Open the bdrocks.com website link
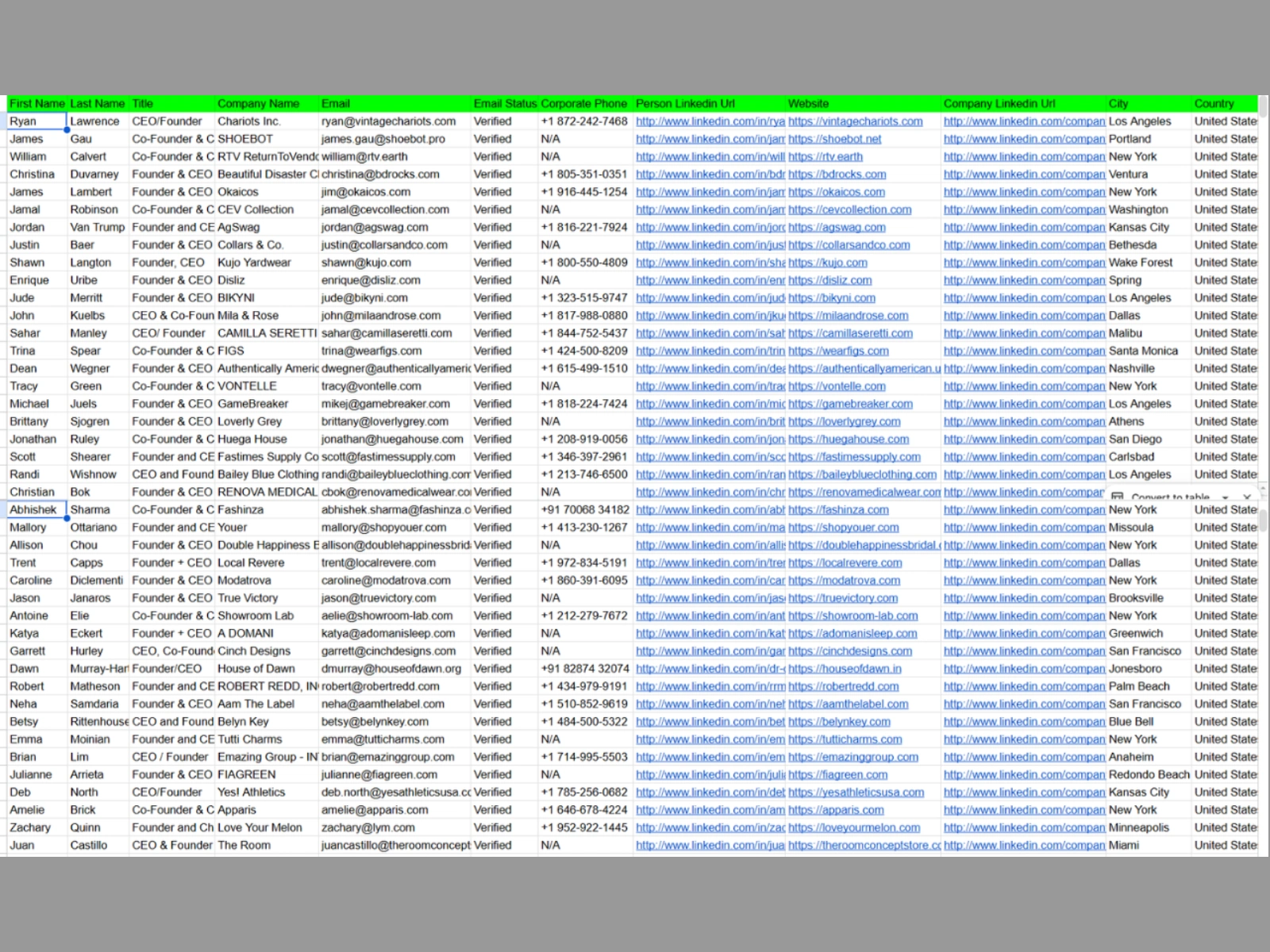This screenshot has height=952, width=1270. tap(837, 175)
